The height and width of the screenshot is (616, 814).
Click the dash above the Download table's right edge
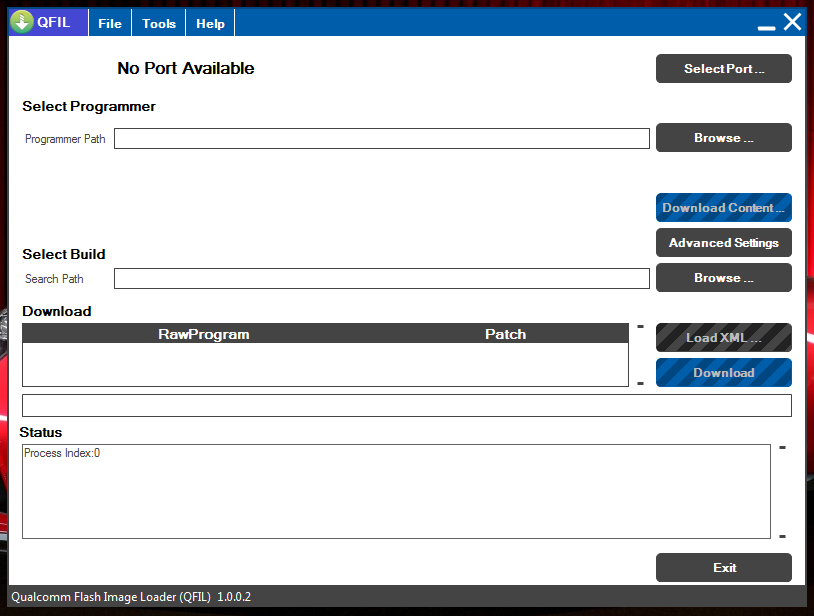(x=641, y=326)
